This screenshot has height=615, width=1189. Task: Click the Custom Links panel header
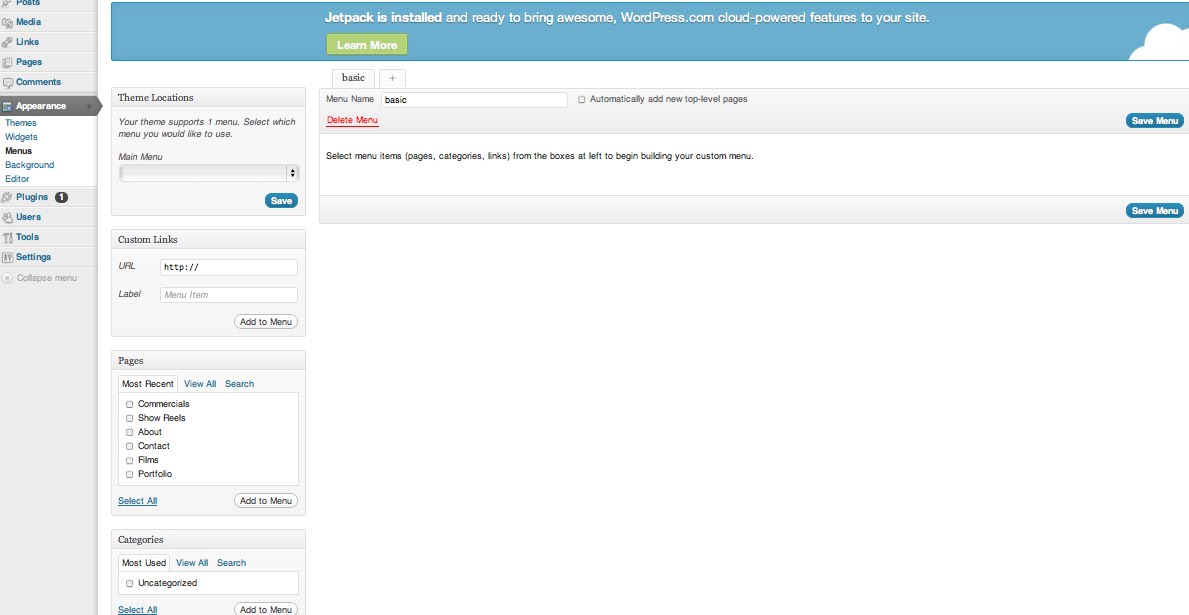tap(209, 240)
